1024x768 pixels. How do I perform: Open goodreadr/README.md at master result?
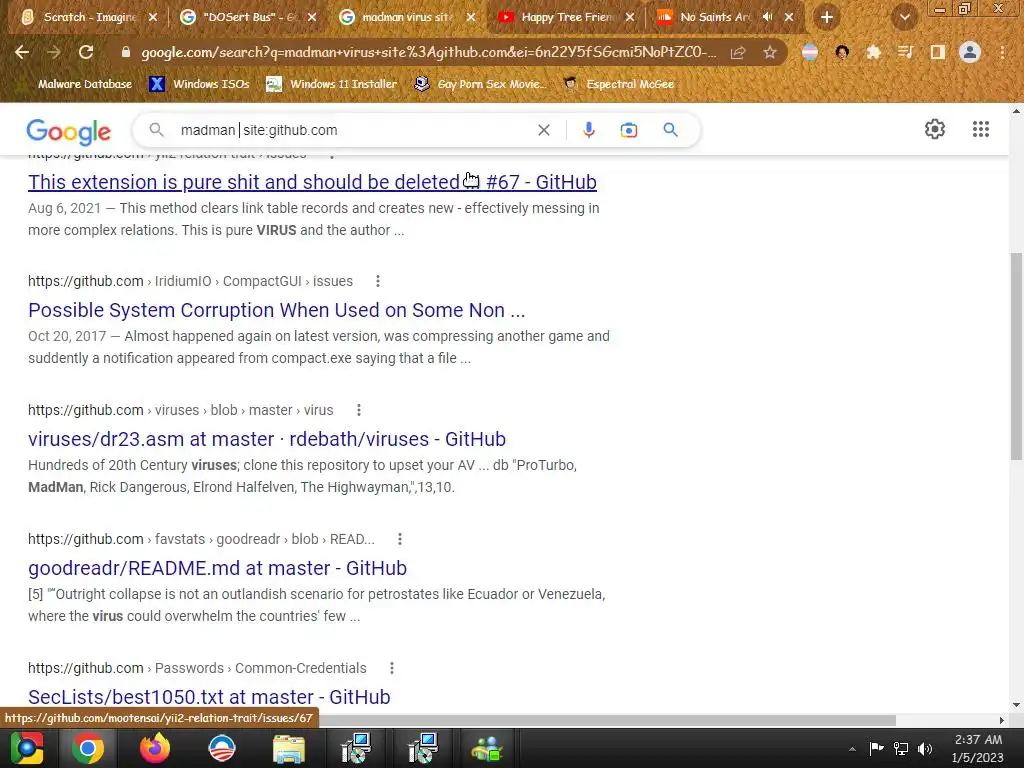[x=217, y=568]
